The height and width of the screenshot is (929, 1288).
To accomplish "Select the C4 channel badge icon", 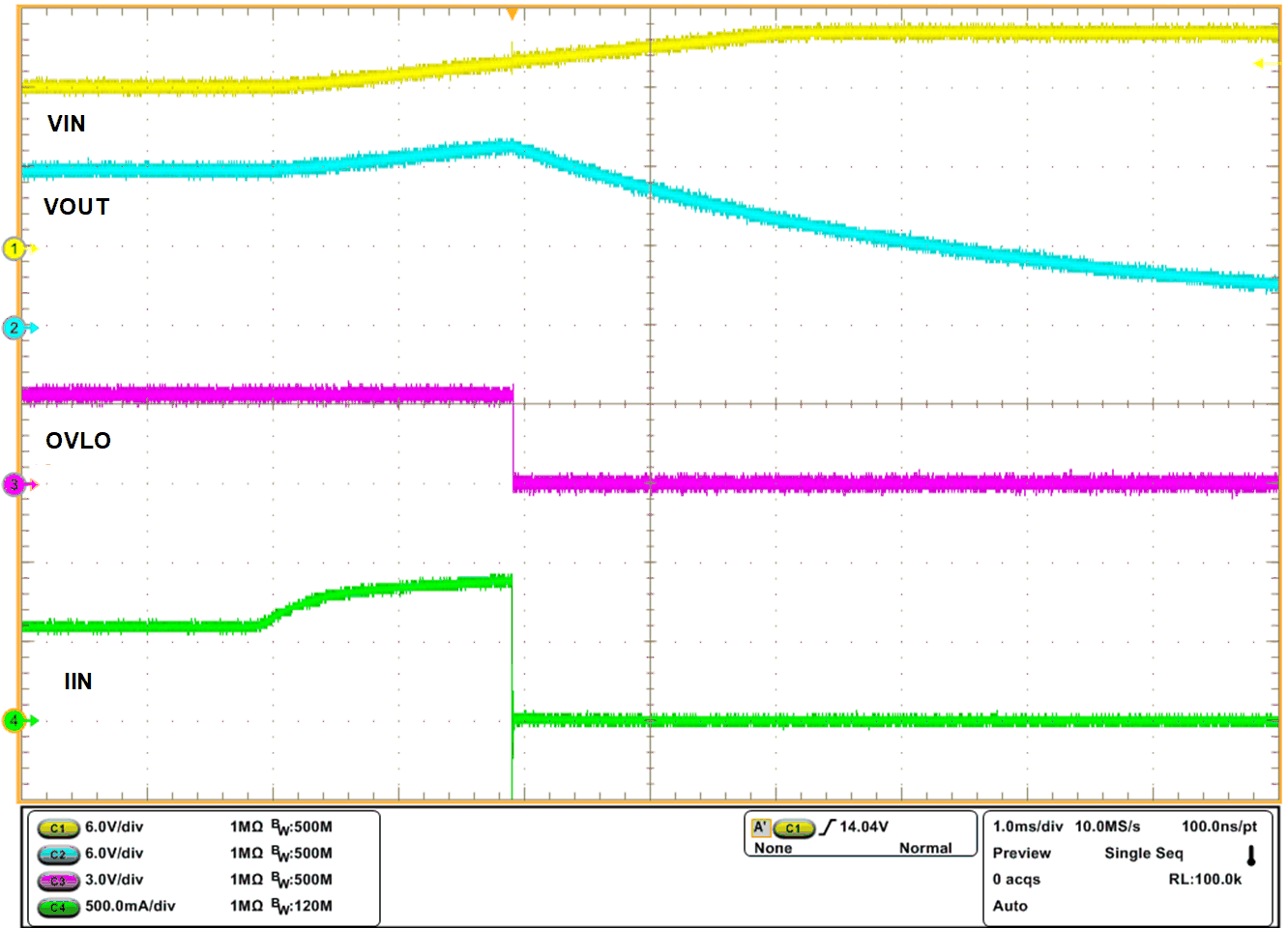I will [58, 907].
